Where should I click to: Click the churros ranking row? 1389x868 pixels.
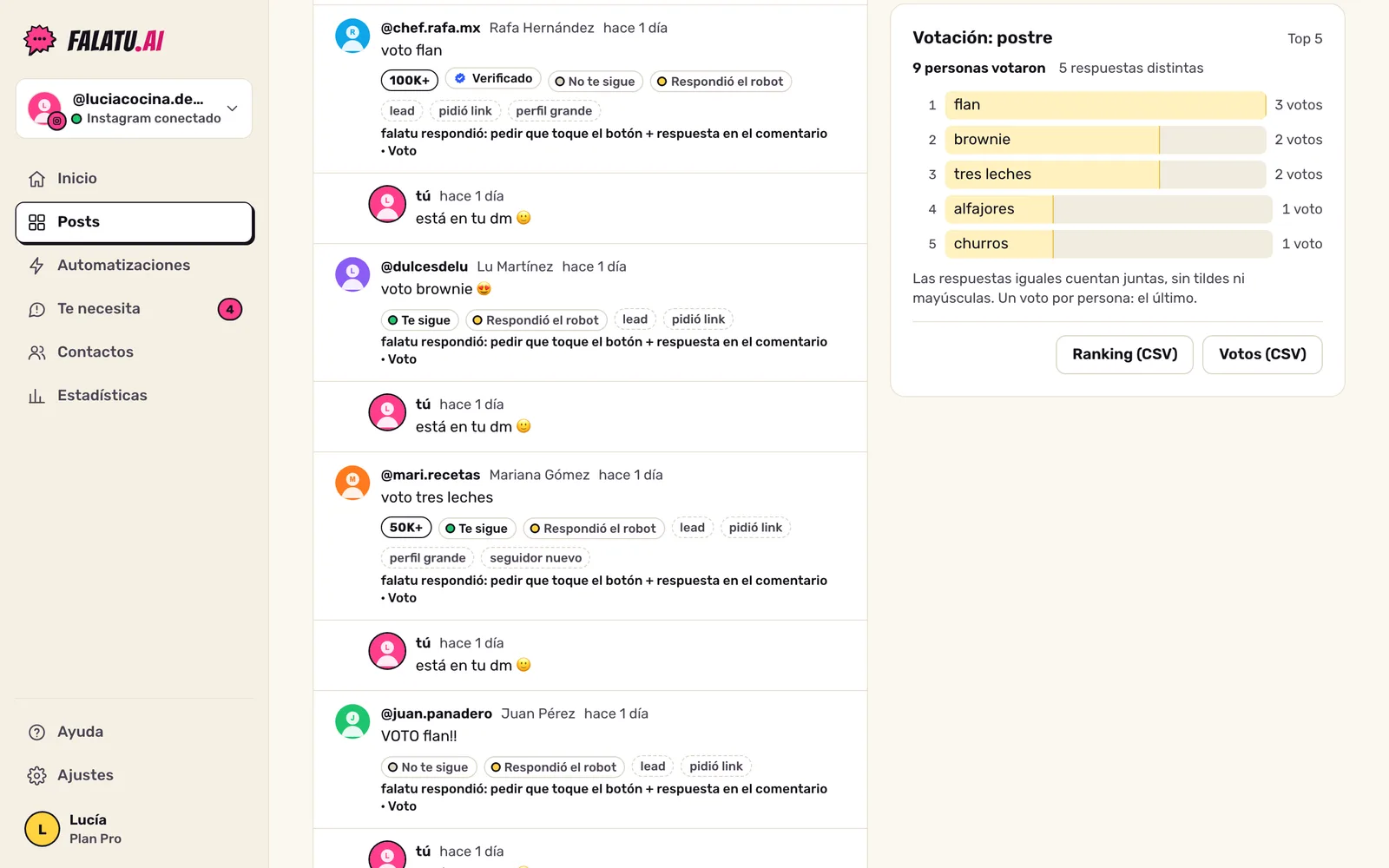[x=1117, y=244]
